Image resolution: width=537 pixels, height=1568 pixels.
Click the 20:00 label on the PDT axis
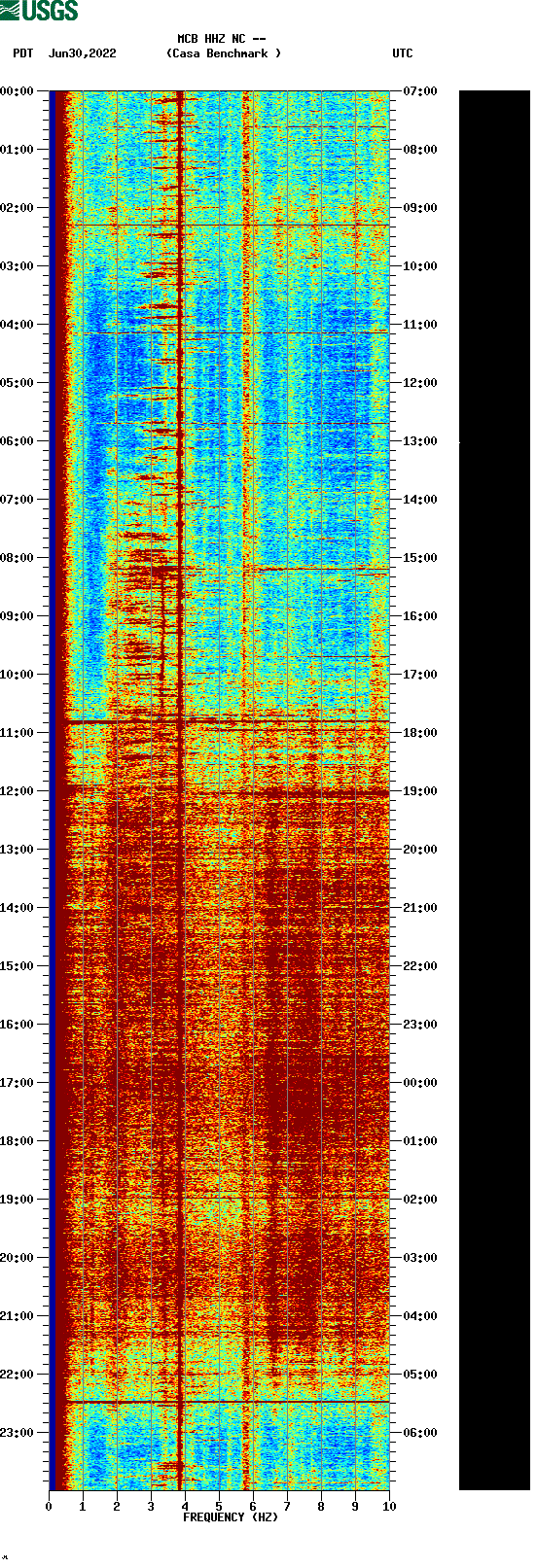pyautogui.click(x=17, y=1258)
